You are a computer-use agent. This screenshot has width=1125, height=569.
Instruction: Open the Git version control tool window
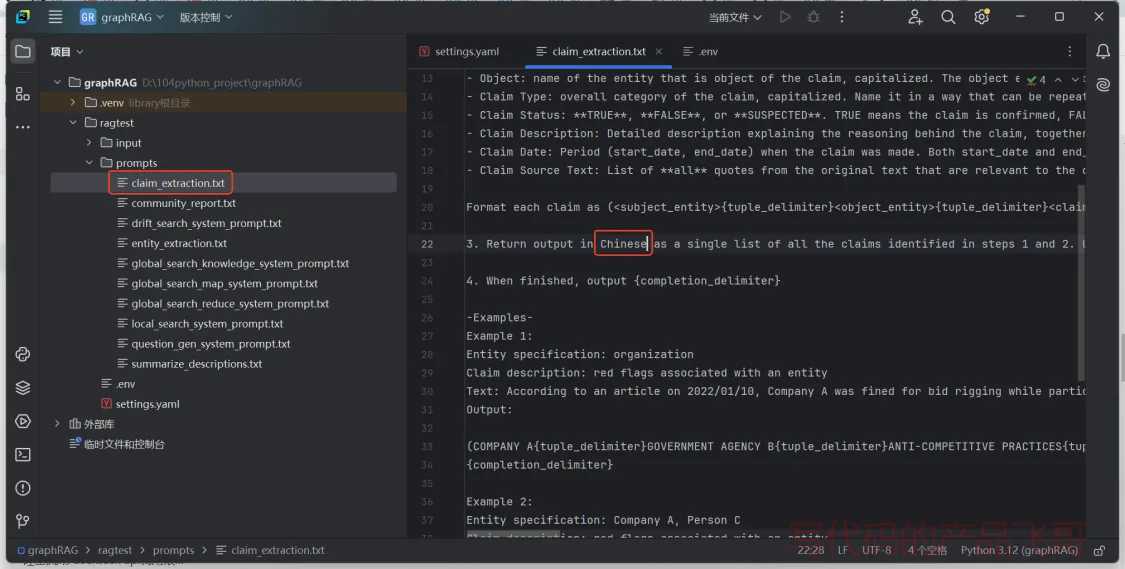tap(23, 521)
